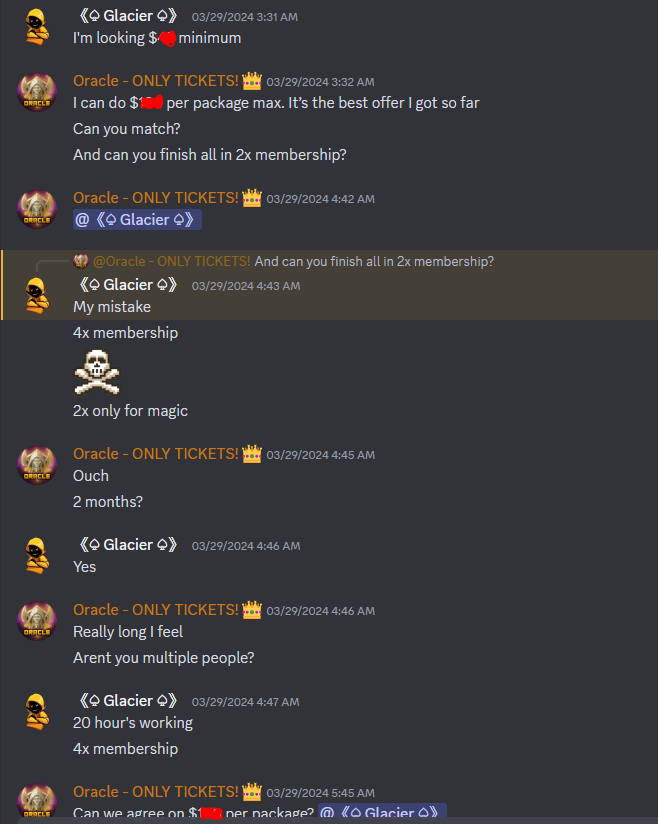Click Oracle's avatar beside the 4:42 AM mention
This screenshot has width=658, height=824.
tap(37, 209)
